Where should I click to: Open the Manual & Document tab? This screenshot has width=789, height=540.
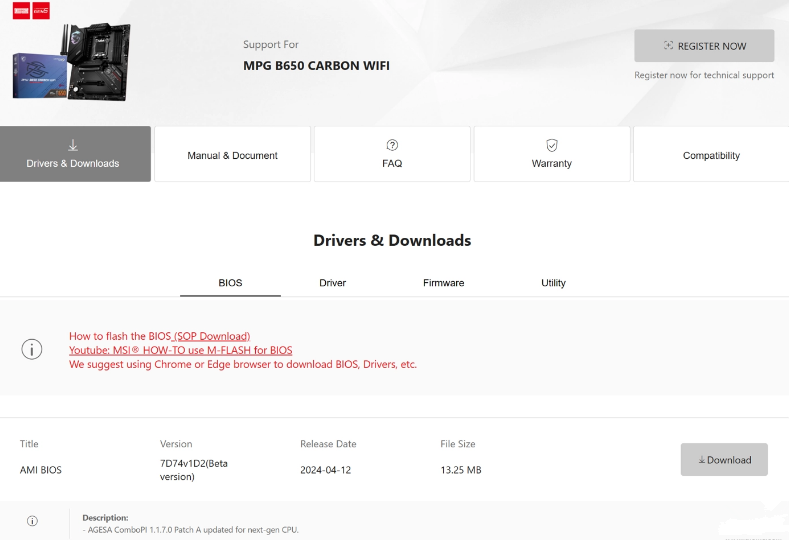tap(232, 154)
